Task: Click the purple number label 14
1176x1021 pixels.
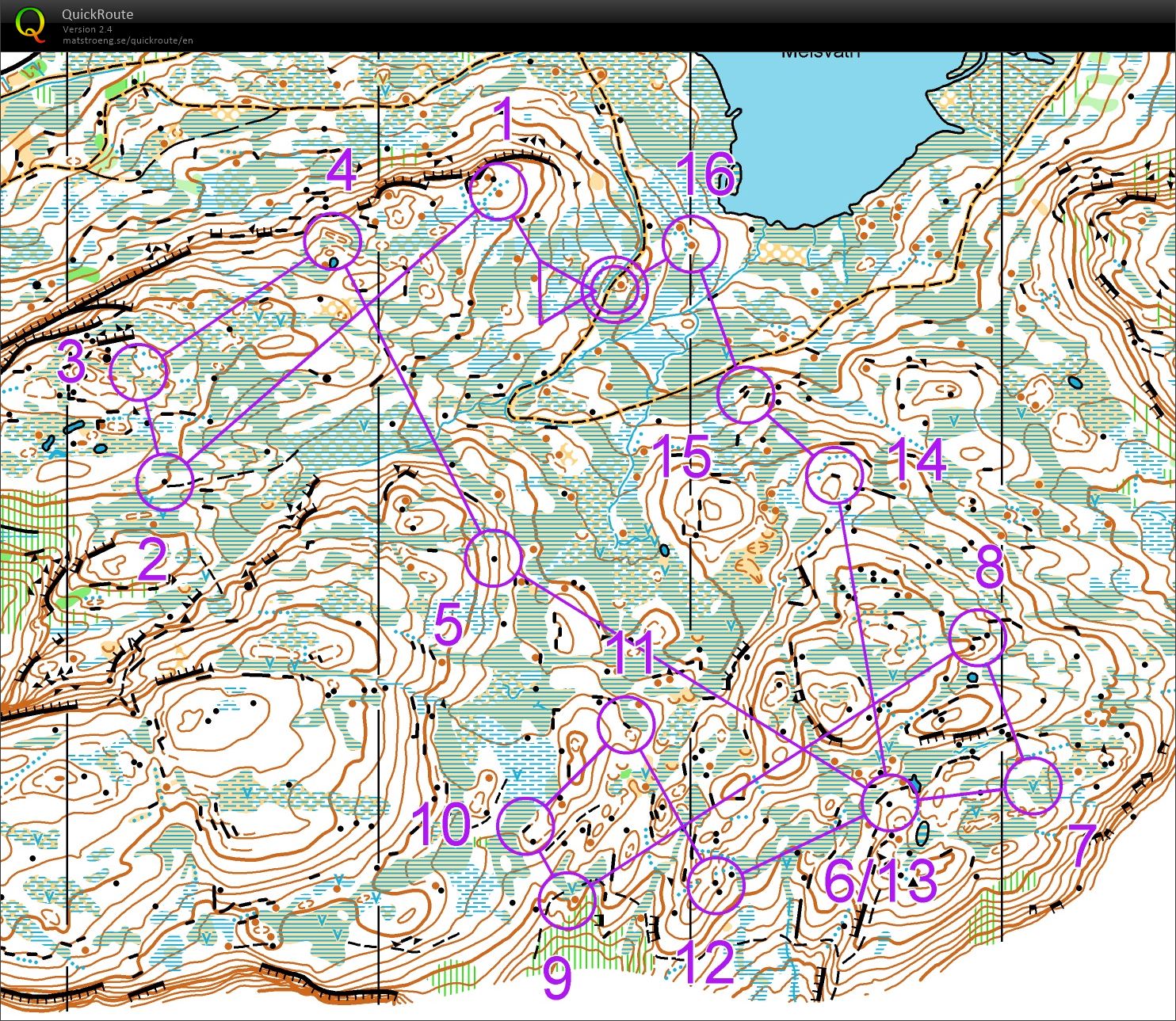Action: tap(916, 459)
